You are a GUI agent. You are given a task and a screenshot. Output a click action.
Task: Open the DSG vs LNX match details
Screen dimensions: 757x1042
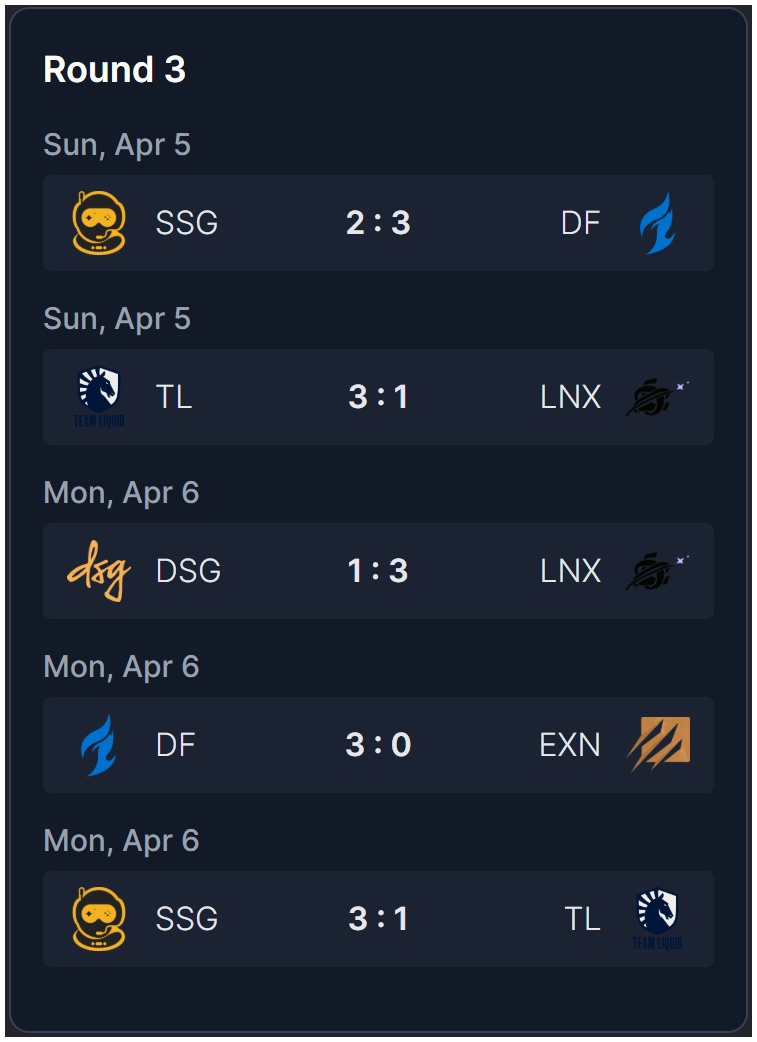[x=378, y=570]
